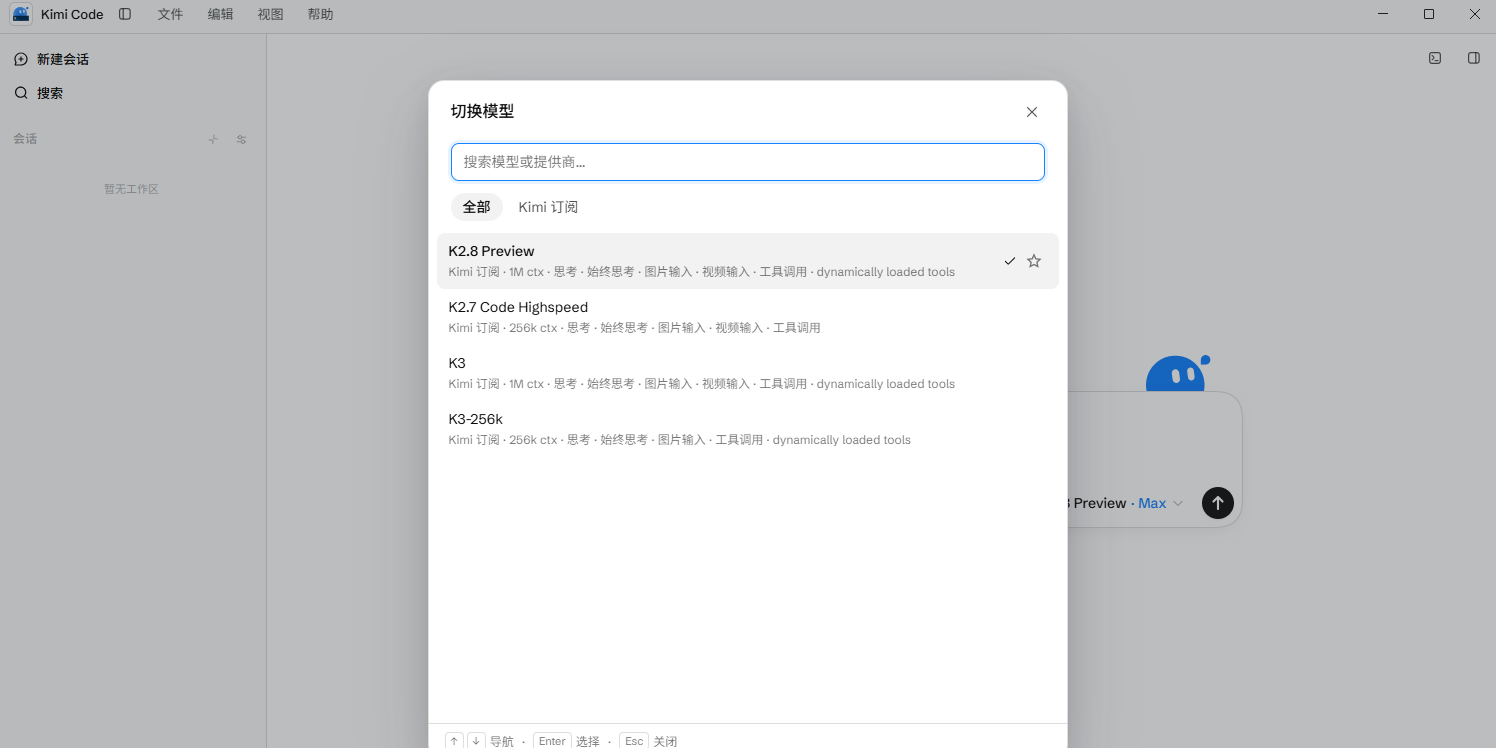1496x748 pixels.
Task: Click the K2.7 Code Highspeed capabilities description line
Action: point(634,328)
